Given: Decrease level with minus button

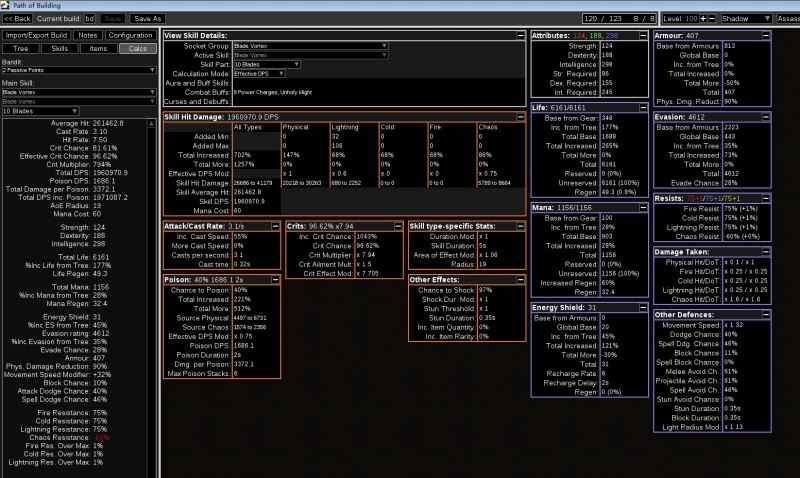Looking at the screenshot, I should coord(712,18).
